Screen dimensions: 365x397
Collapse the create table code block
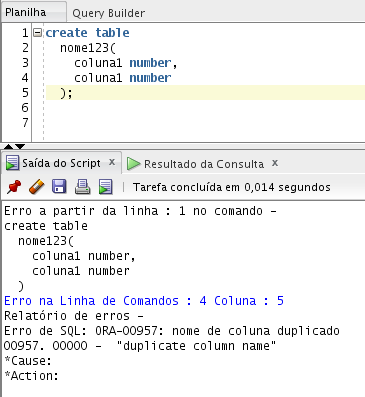tap(38, 33)
